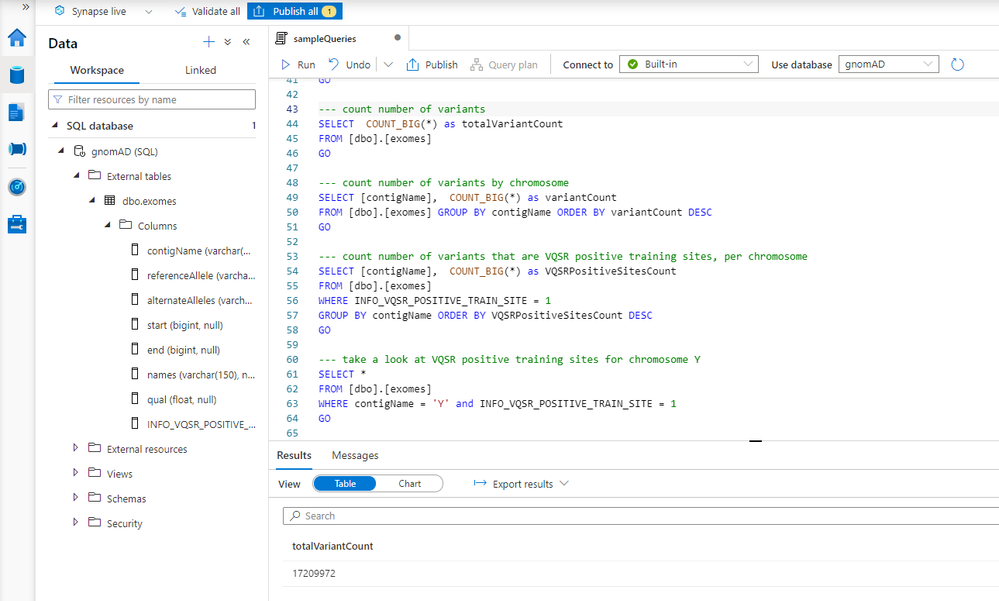Open the Monitor hub icon
Screen dimensions: 999x601
(x=17, y=187)
